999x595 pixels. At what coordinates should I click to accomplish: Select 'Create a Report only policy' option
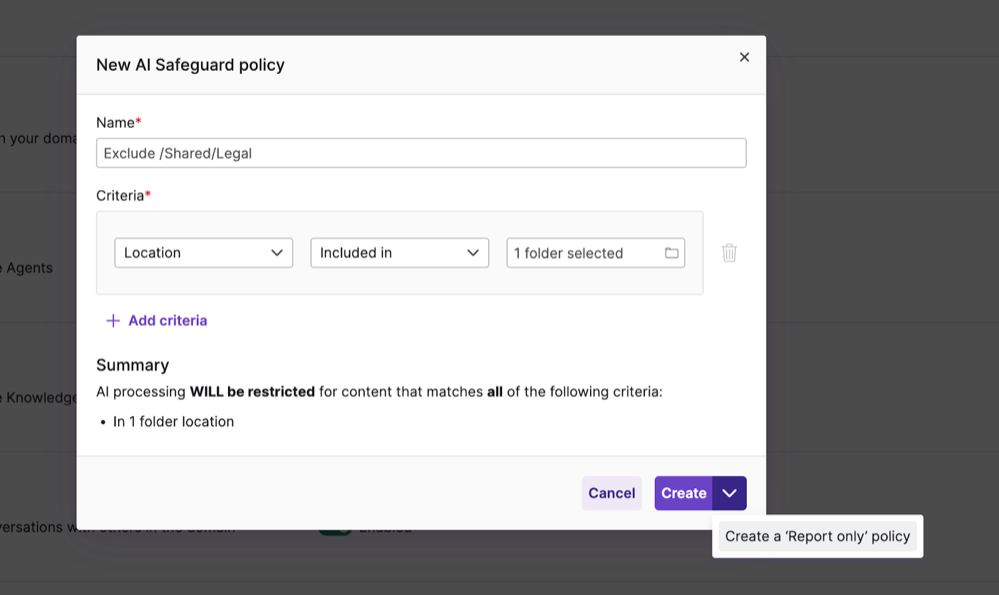(817, 536)
